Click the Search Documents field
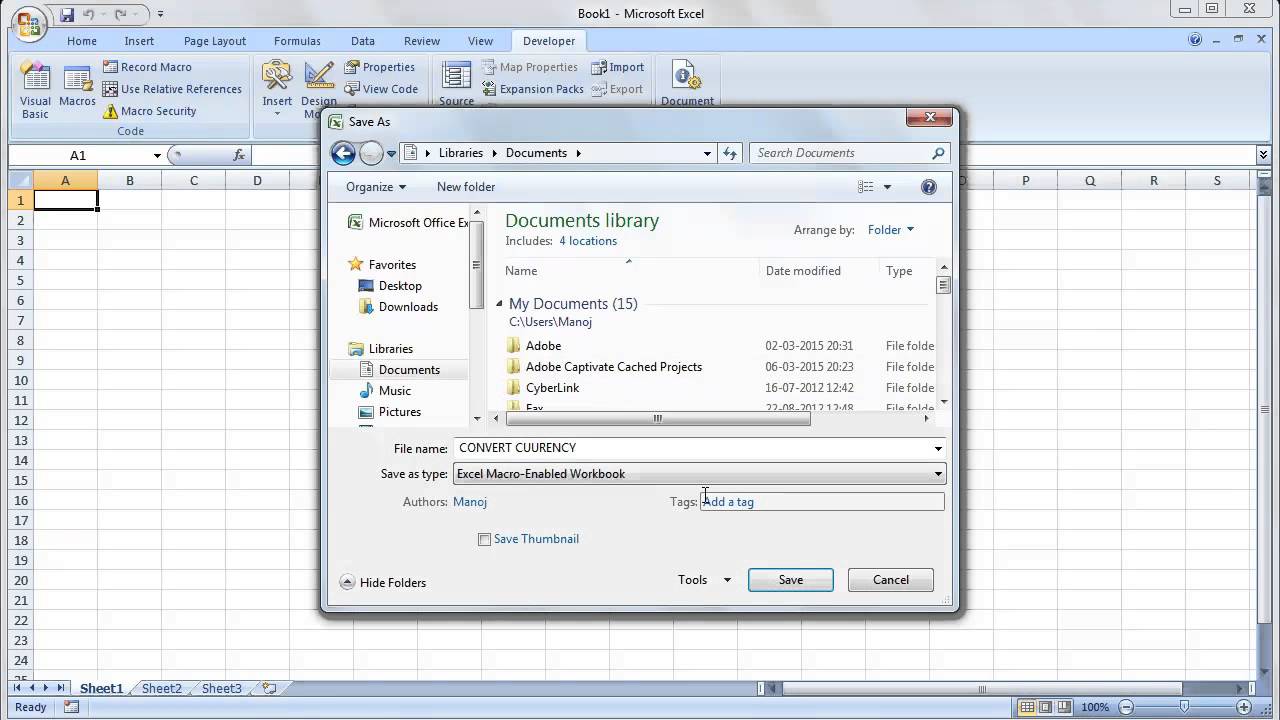1280x720 pixels. (x=848, y=153)
